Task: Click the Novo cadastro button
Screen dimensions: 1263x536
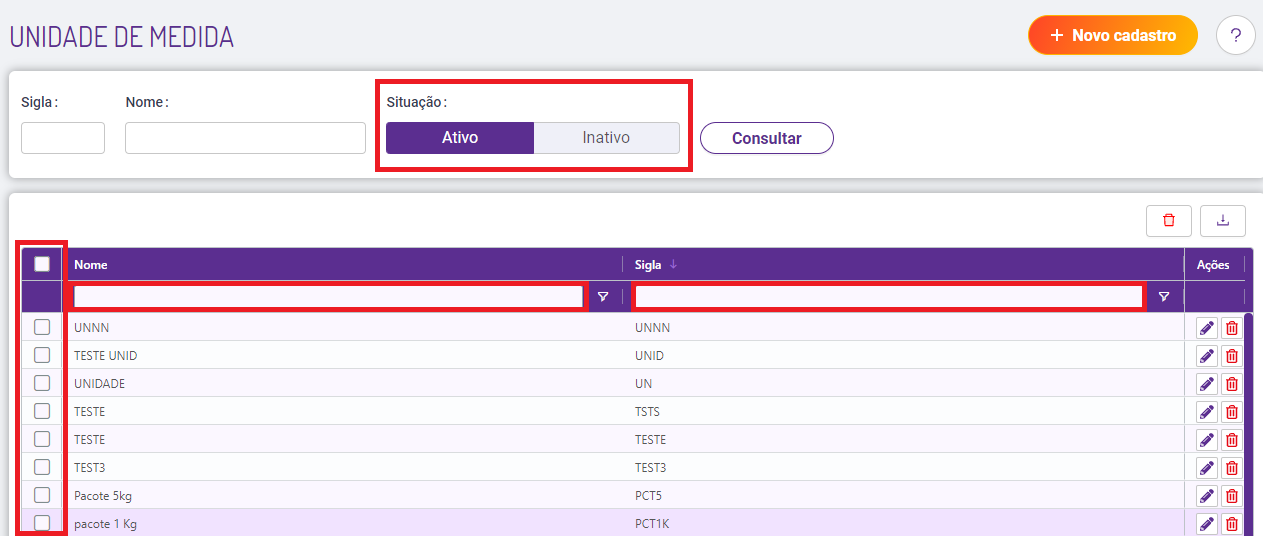Action: (1112, 36)
